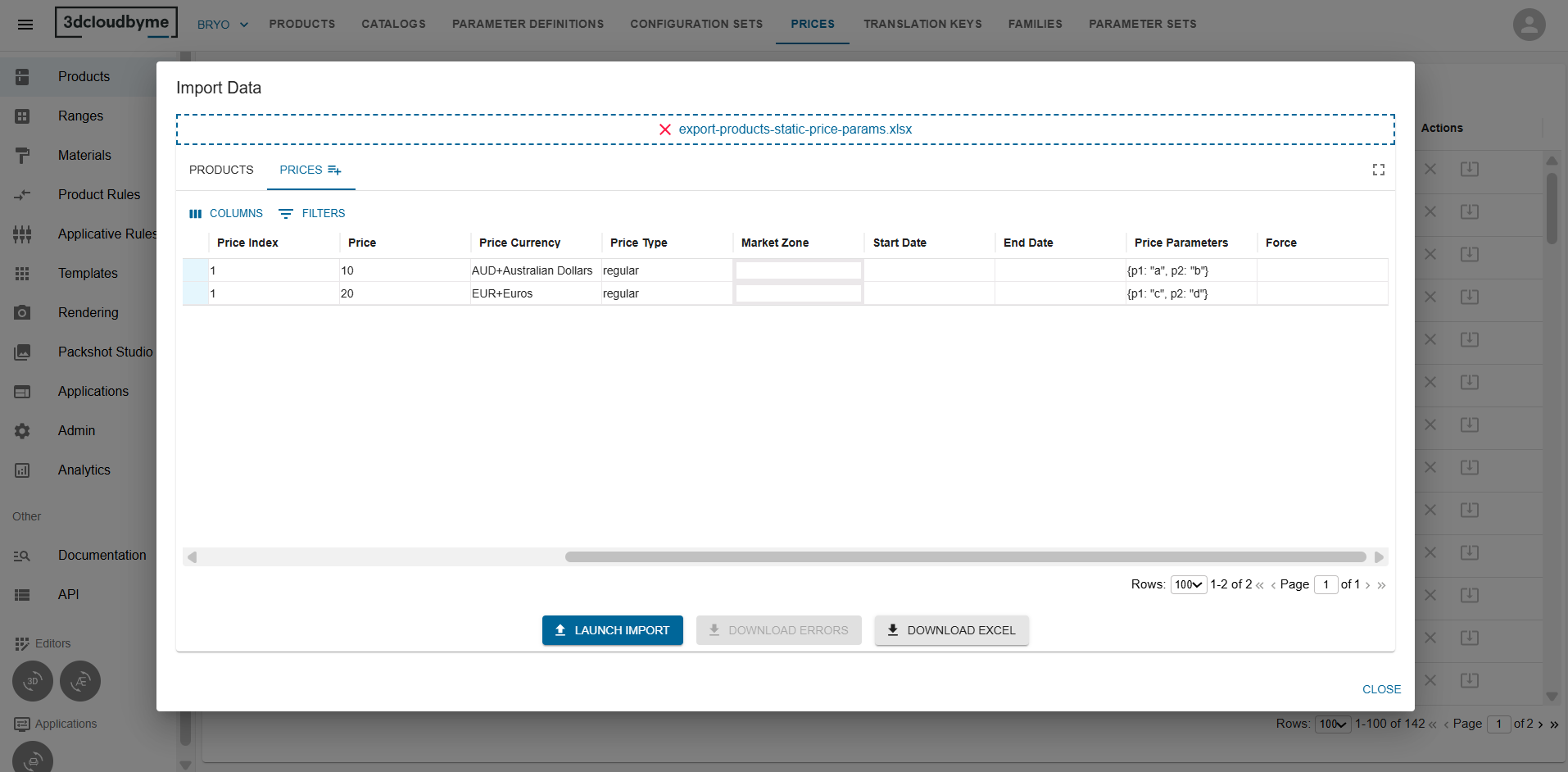Click the page number input in dialog

1326,584
